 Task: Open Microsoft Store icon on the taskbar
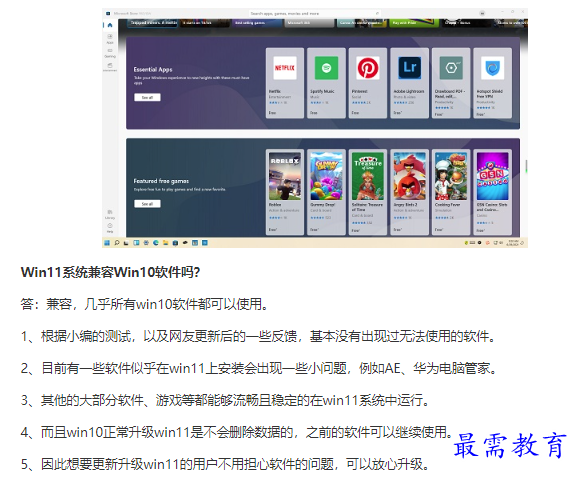click(175, 243)
